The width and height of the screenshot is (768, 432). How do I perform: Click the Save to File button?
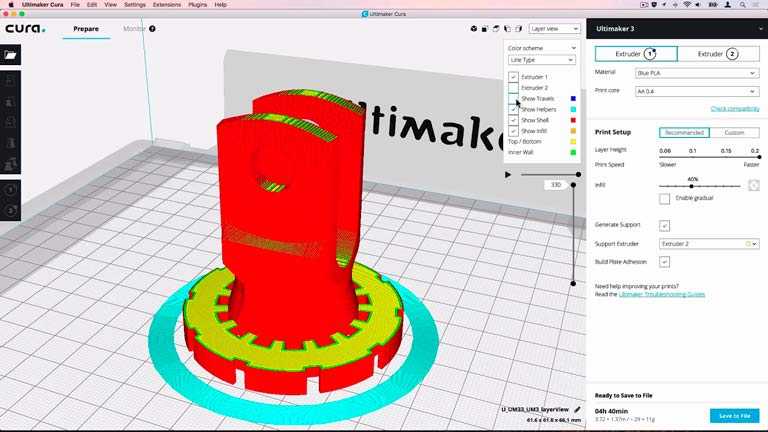tap(734, 416)
